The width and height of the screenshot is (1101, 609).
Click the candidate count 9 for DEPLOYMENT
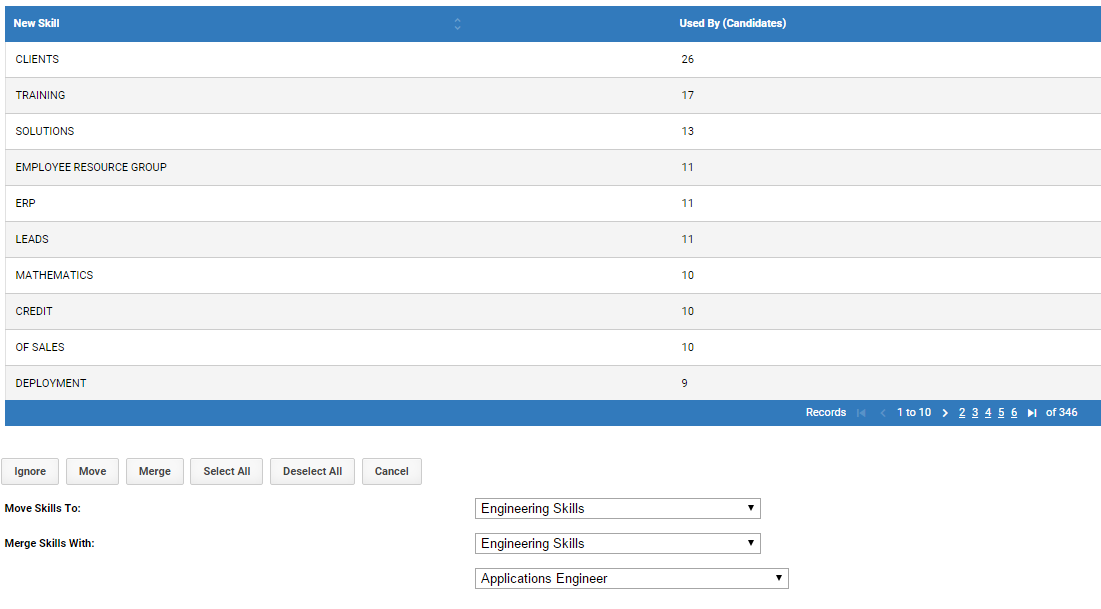coord(685,384)
